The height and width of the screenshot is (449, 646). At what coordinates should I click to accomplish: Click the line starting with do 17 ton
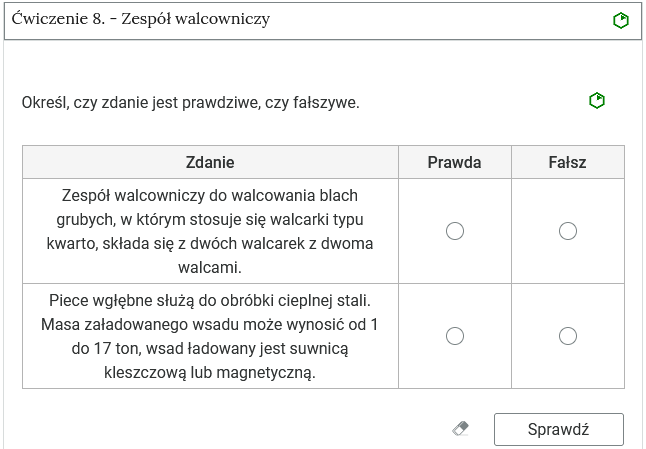(x=210, y=348)
